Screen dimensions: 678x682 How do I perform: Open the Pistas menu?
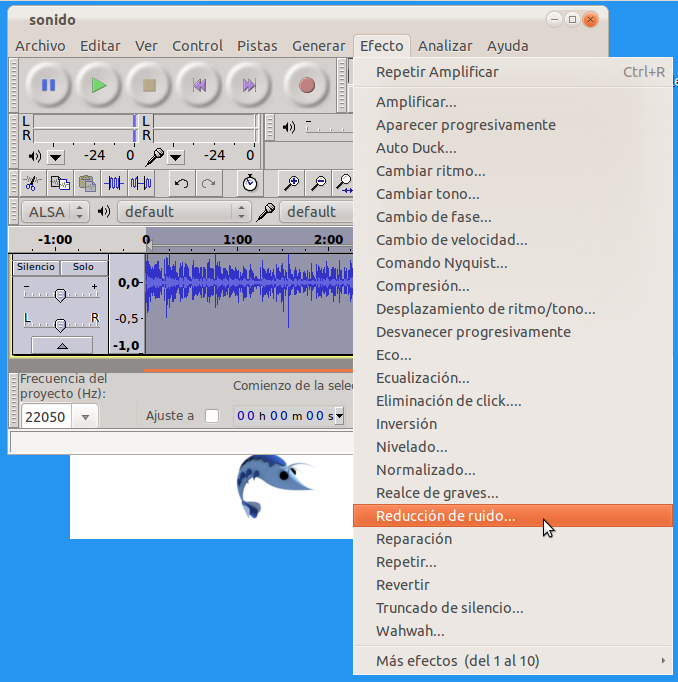coord(257,46)
